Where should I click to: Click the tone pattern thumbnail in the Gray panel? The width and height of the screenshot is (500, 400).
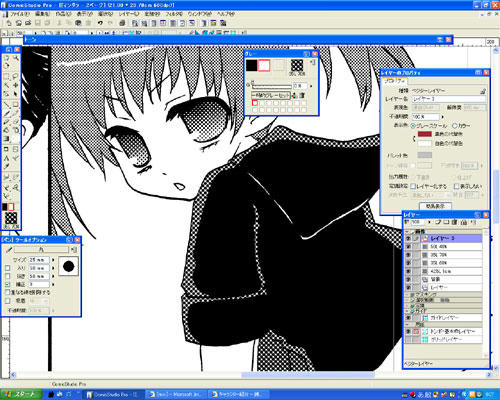coord(297,65)
